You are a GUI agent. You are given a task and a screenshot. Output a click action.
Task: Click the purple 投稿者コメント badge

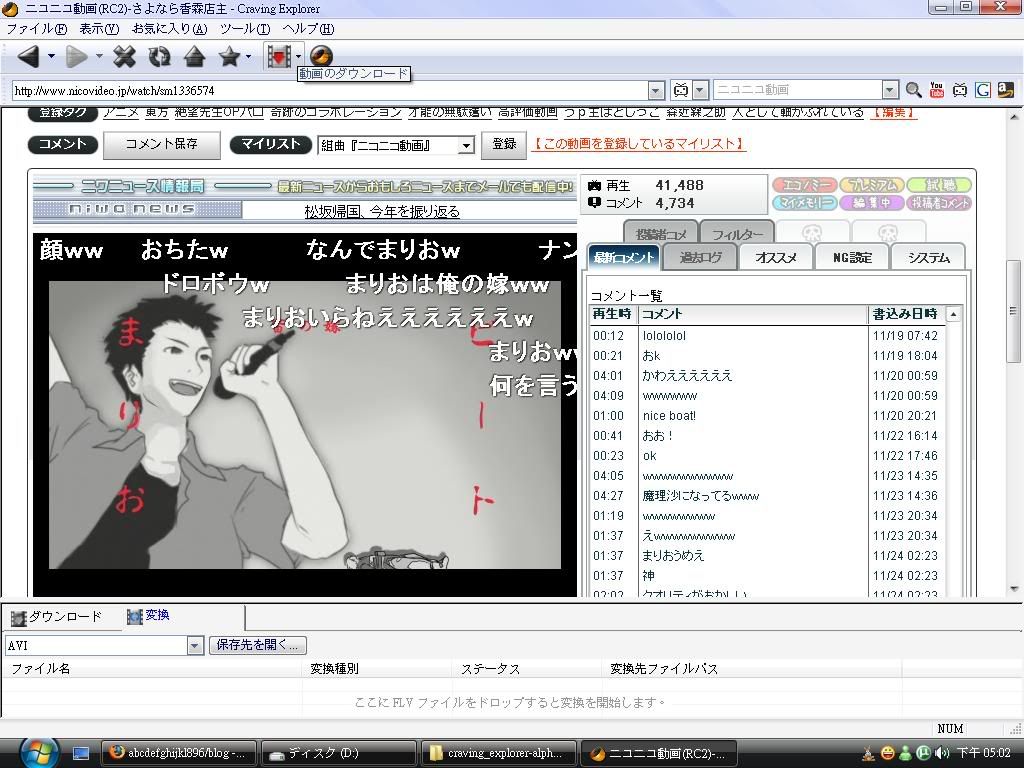tap(938, 203)
